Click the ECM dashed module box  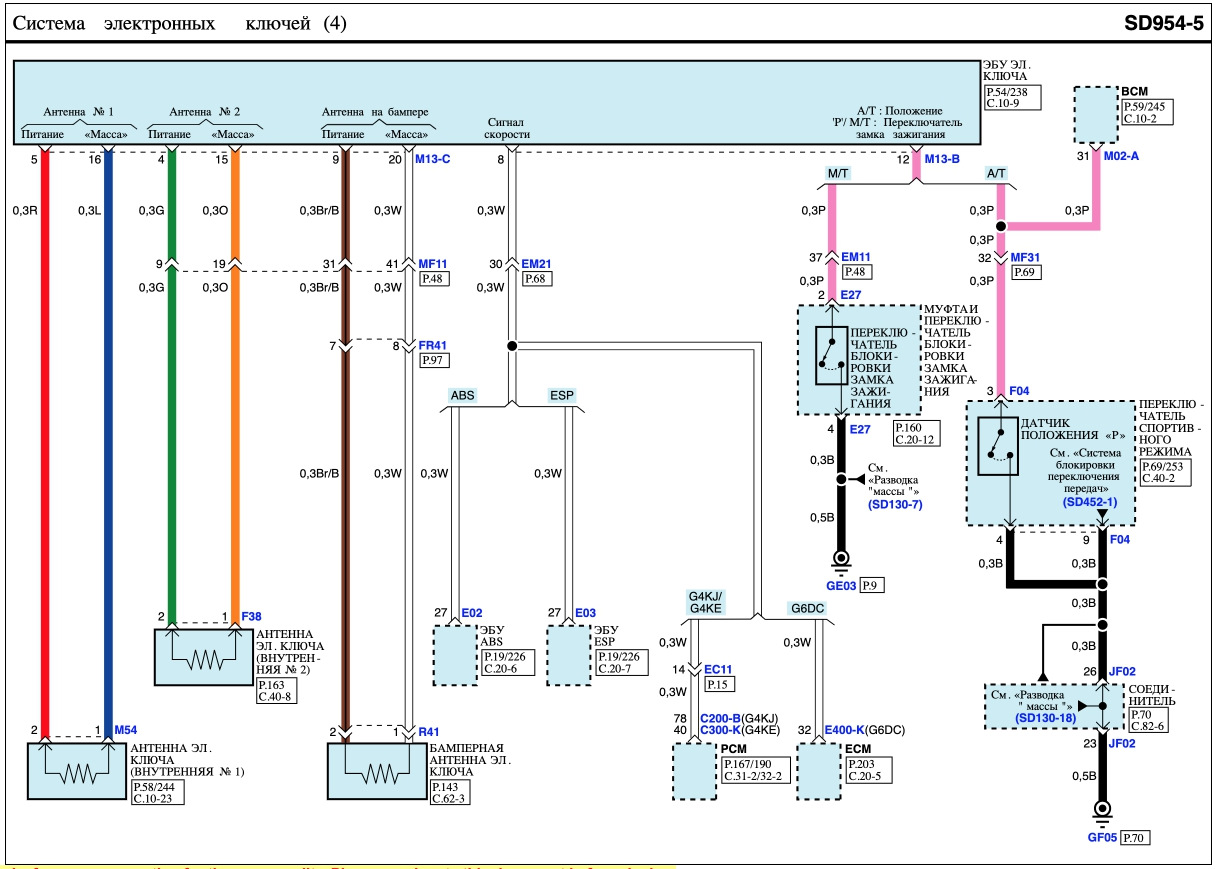tap(819, 771)
